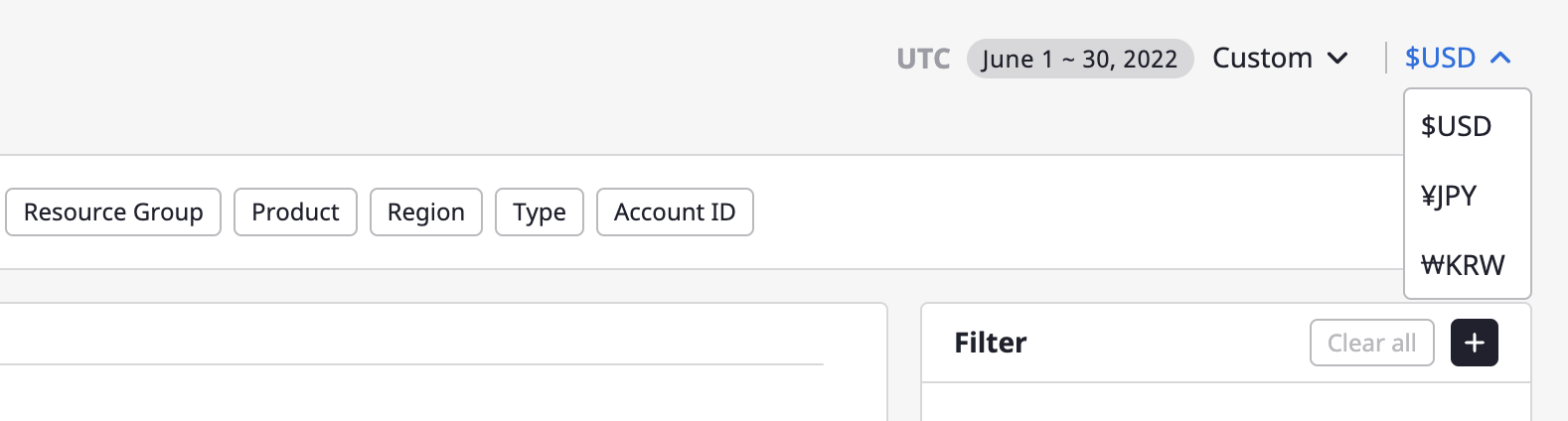Click the UTC timezone label
The height and width of the screenshot is (421, 1568).
coord(923,60)
